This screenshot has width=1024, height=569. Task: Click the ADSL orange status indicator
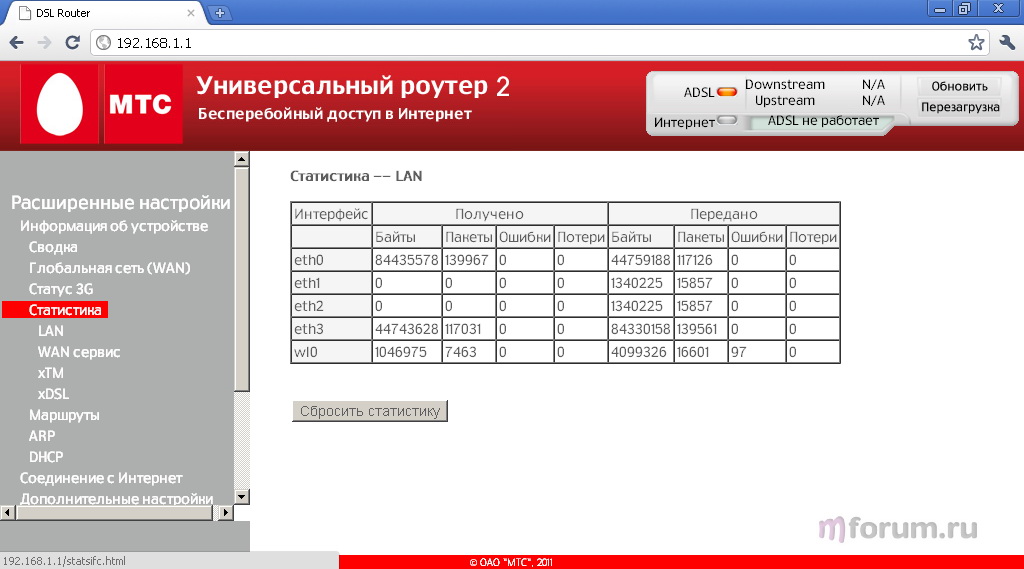(x=727, y=91)
